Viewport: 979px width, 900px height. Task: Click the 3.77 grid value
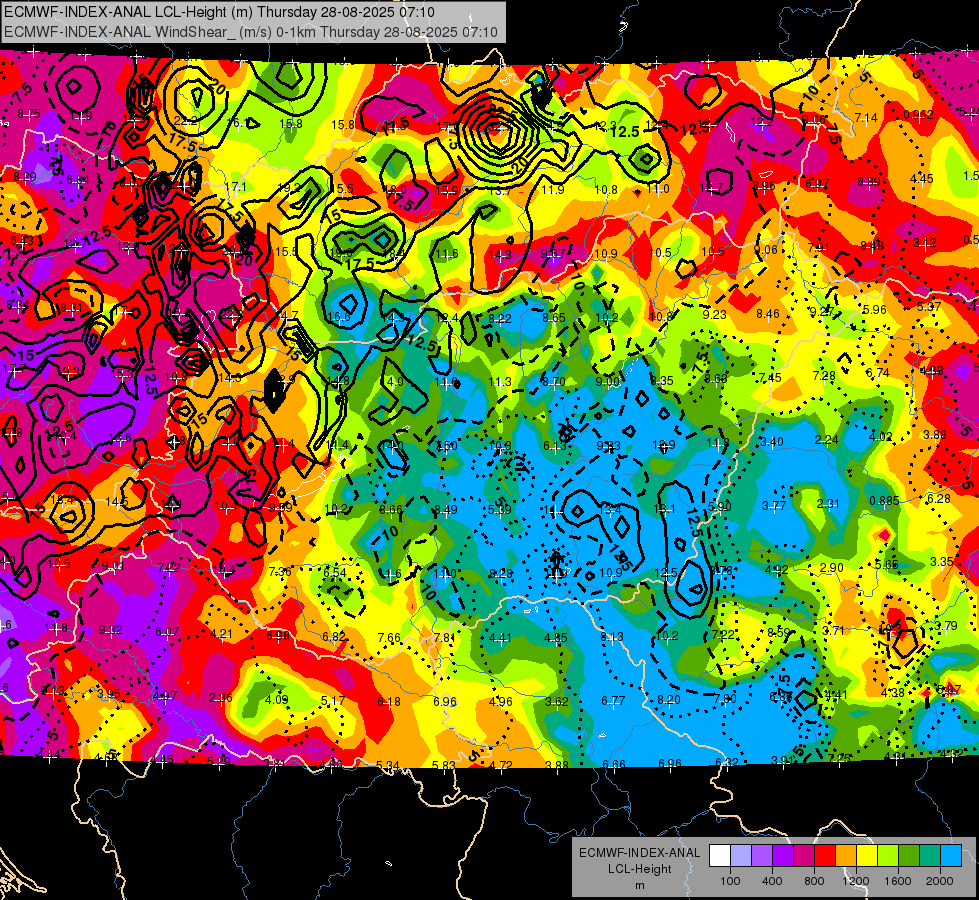click(774, 506)
